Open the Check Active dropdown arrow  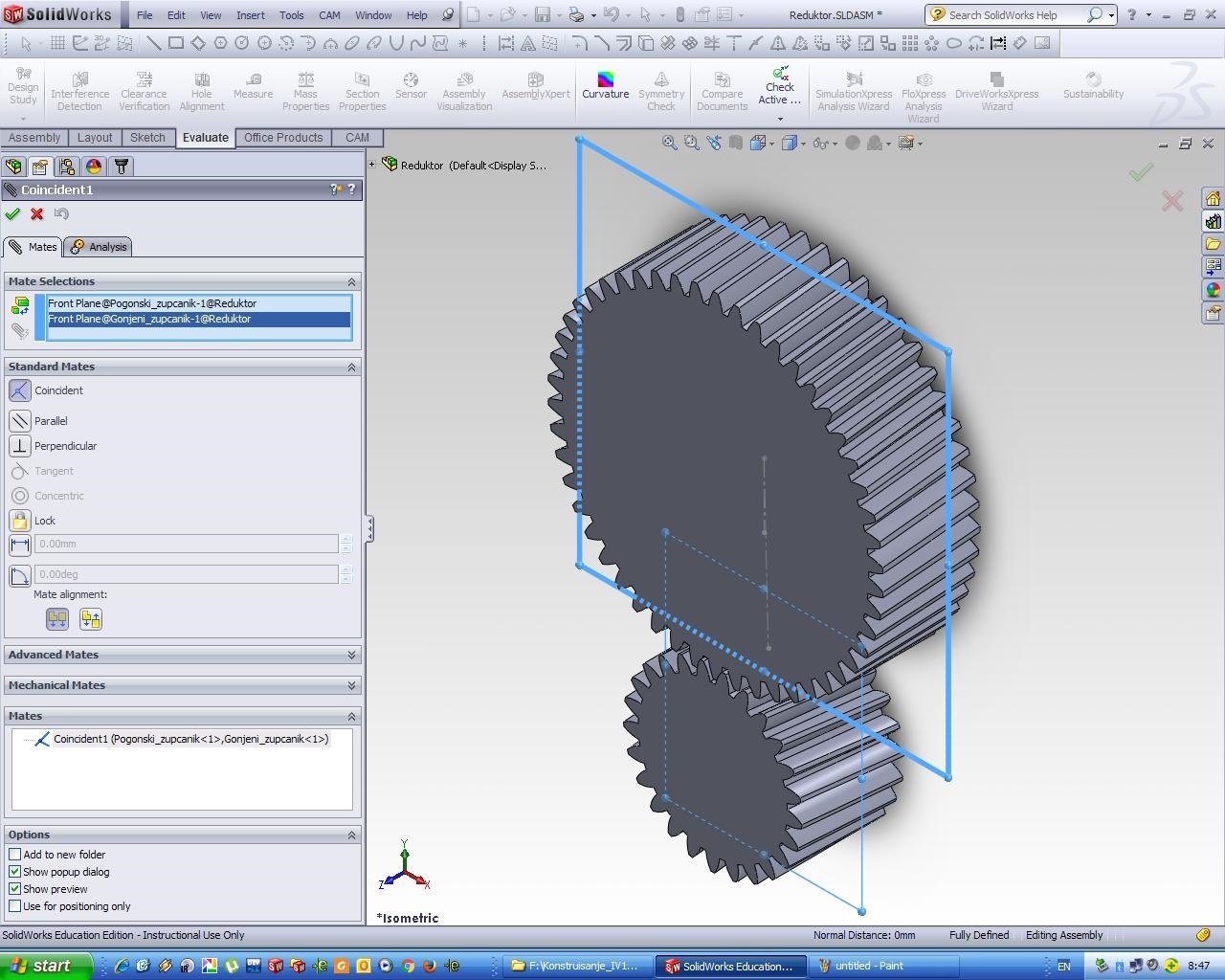[x=780, y=119]
